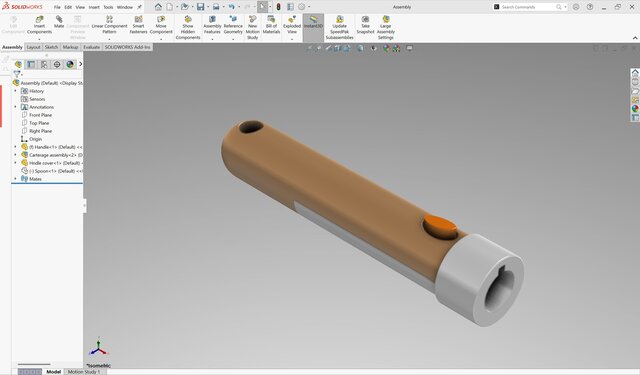Save the assembly with the floppy icon
Viewport: 640px width, 375px height.
click(200, 7)
